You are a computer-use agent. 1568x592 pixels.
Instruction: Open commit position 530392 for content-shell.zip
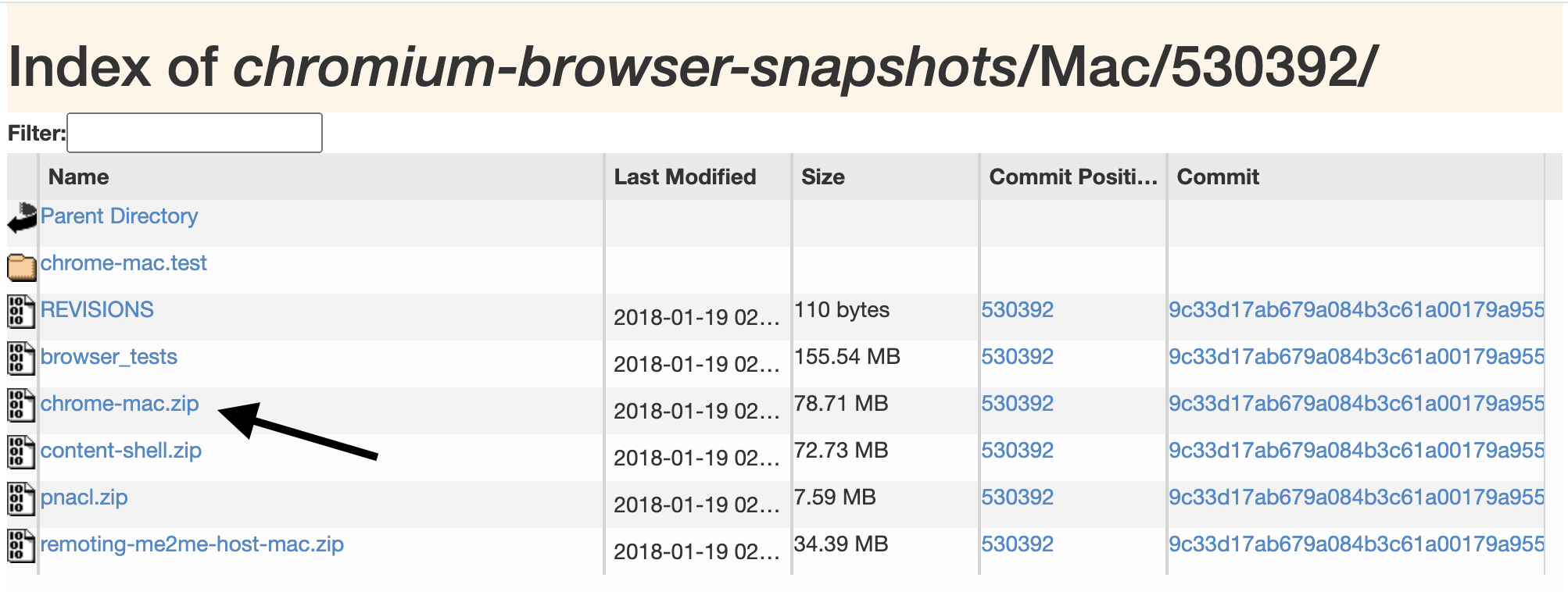pyautogui.click(x=1018, y=451)
